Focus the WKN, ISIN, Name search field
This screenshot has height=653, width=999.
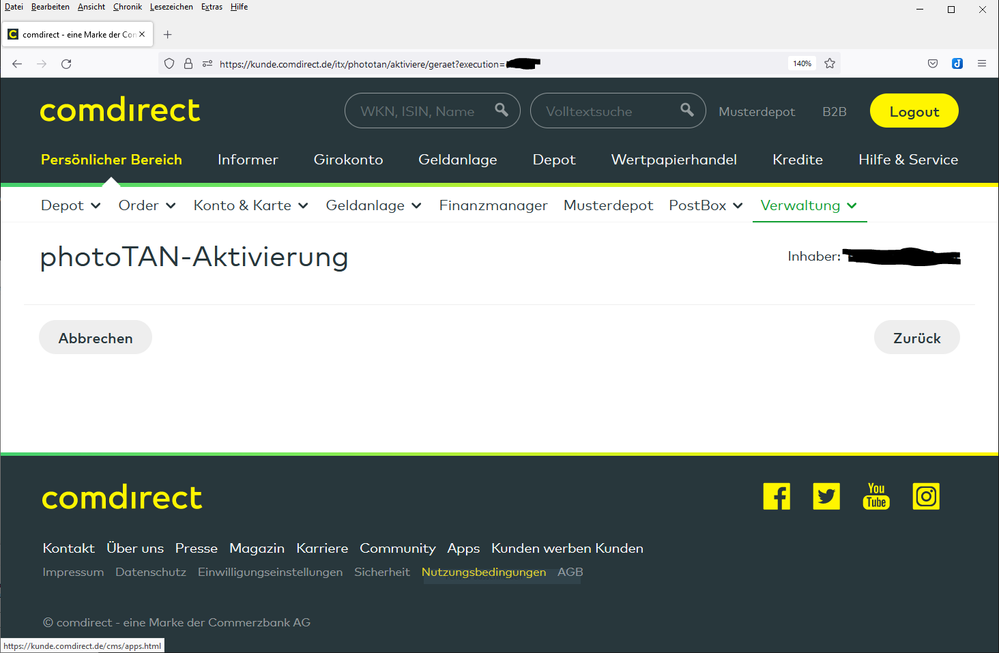click(x=418, y=111)
